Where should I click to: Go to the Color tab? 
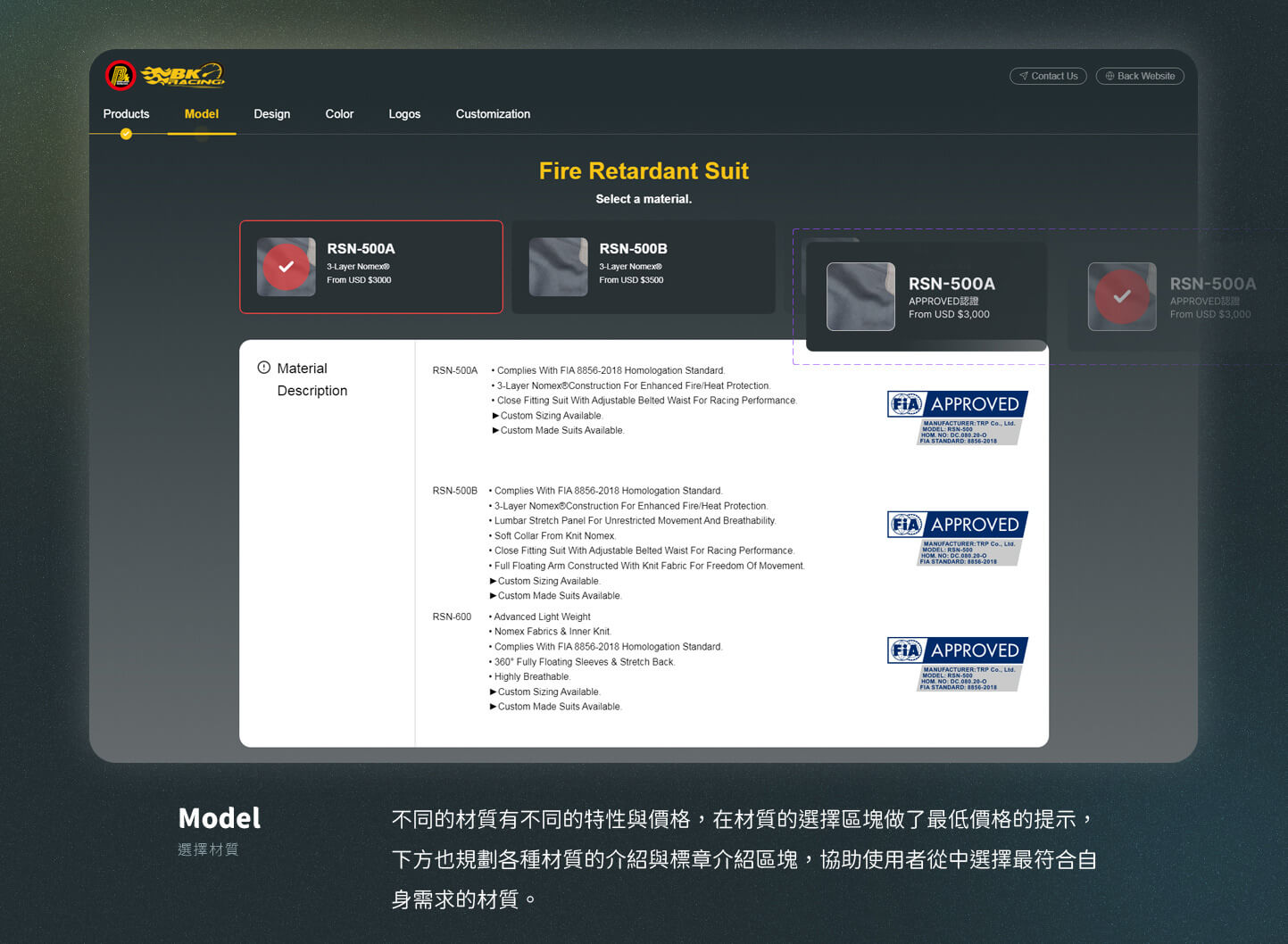point(339,114)
